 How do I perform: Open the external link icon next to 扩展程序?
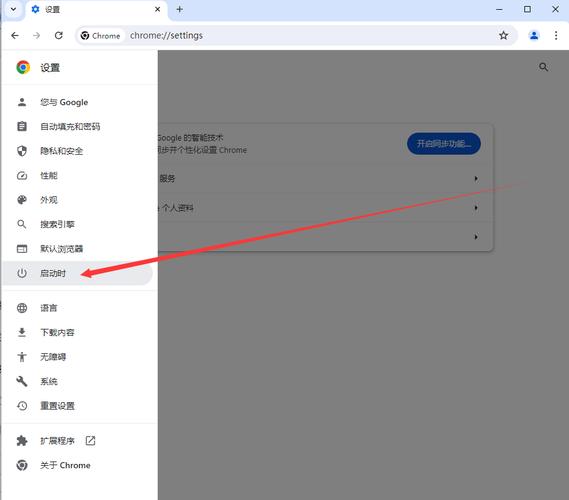[x=90, y=441]
